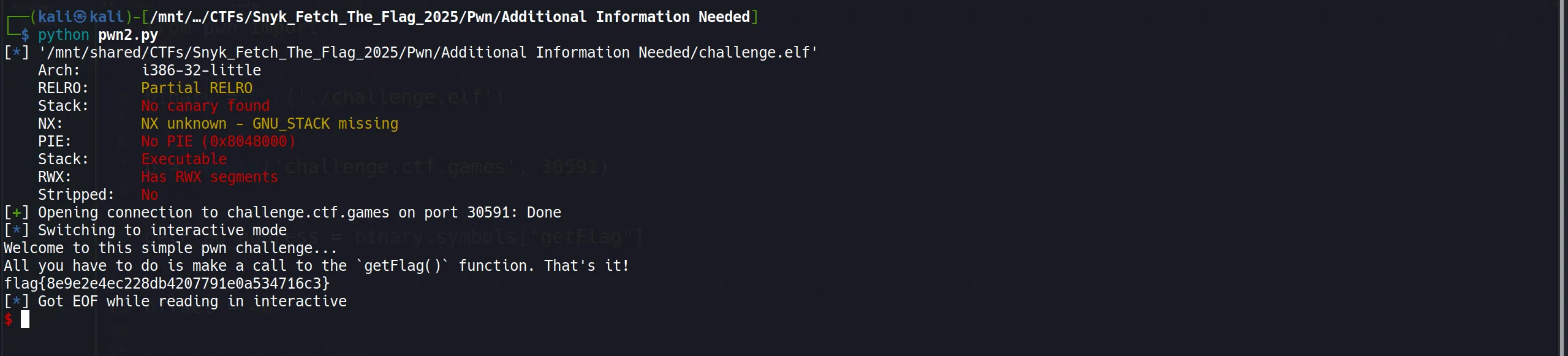Screen dimensions: 1568x356
Task: Click the challenge.ctf.games hostname
Action: tap(308, 213)
